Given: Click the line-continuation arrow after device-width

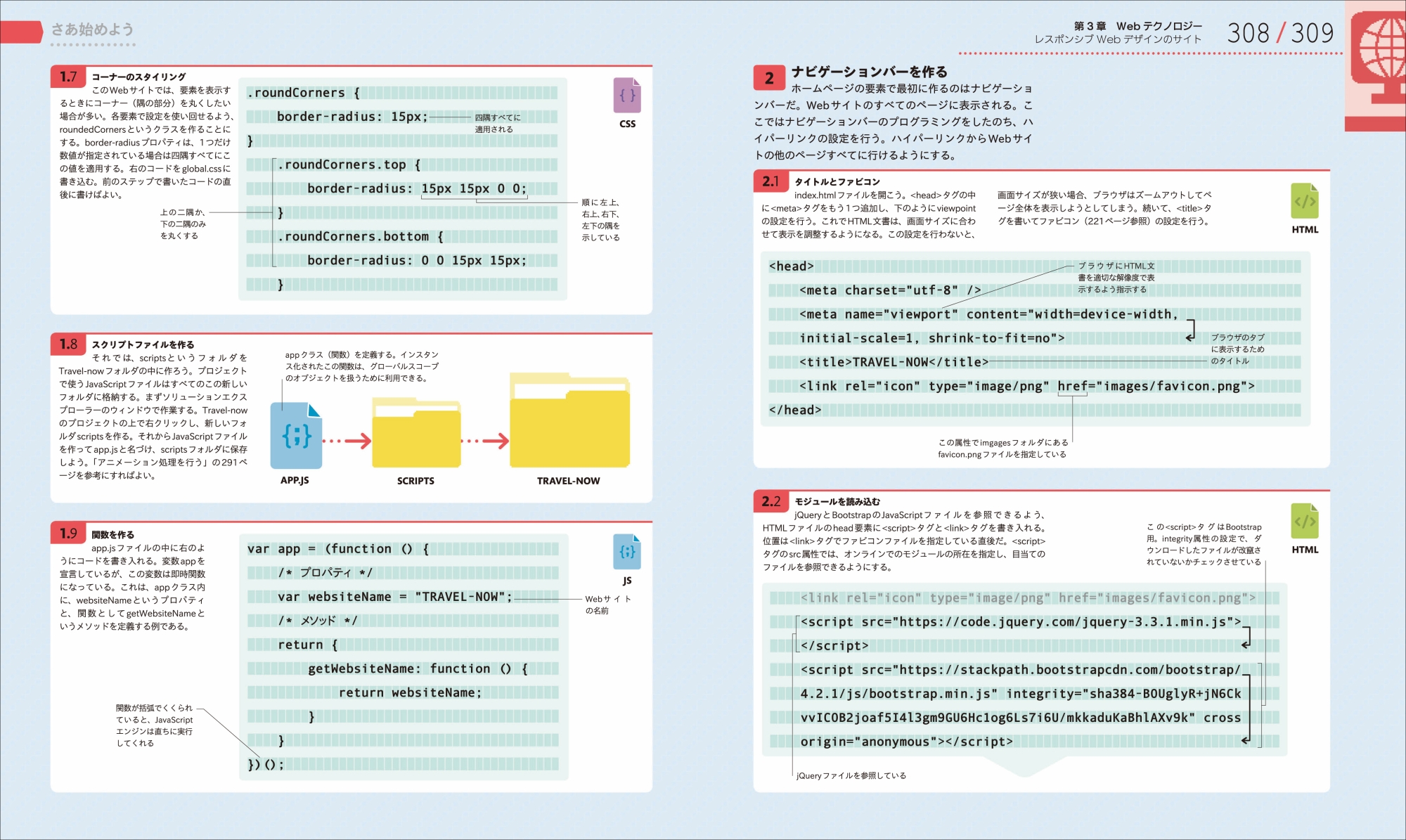Looking at the screenshot, I should point(1190,330).
